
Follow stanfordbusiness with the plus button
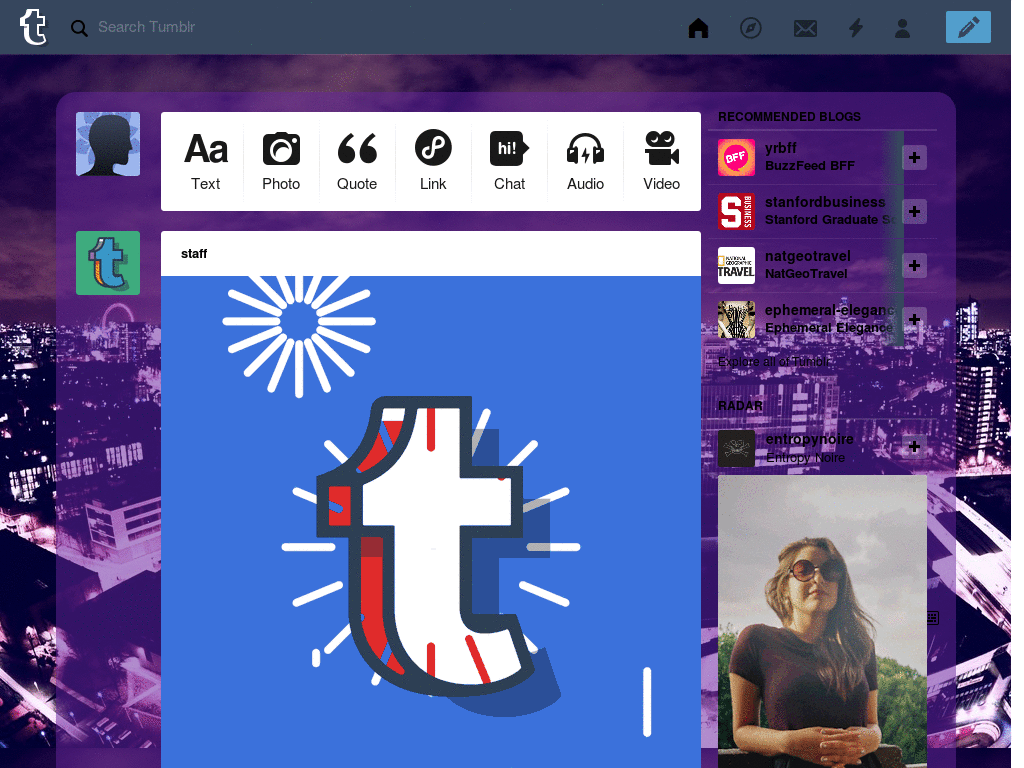tap(914, 212)
